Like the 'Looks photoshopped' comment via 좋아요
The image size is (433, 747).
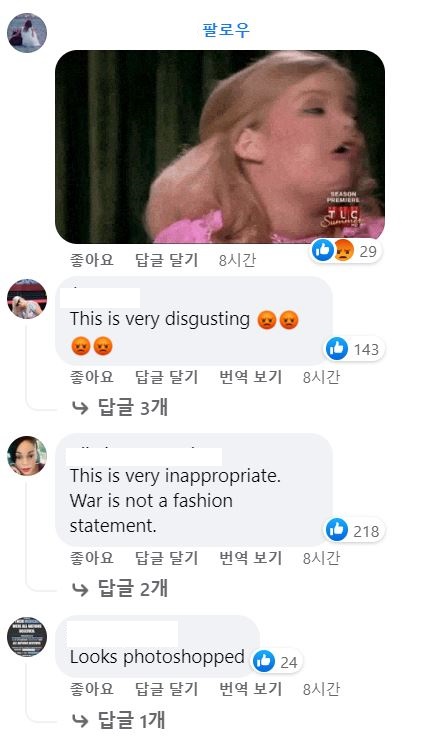click(x=92, y=689)
